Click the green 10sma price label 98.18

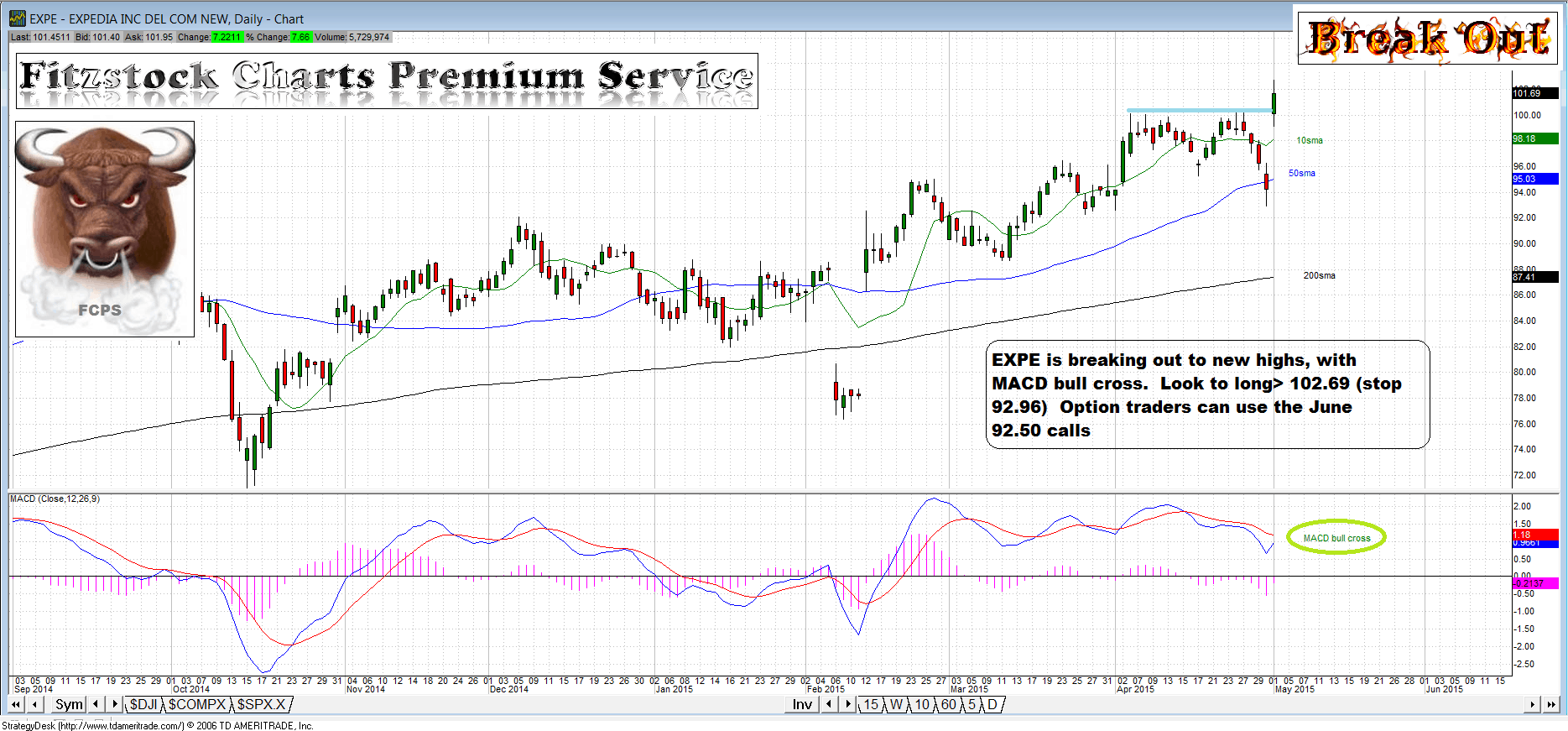(x=1534, y=138)
